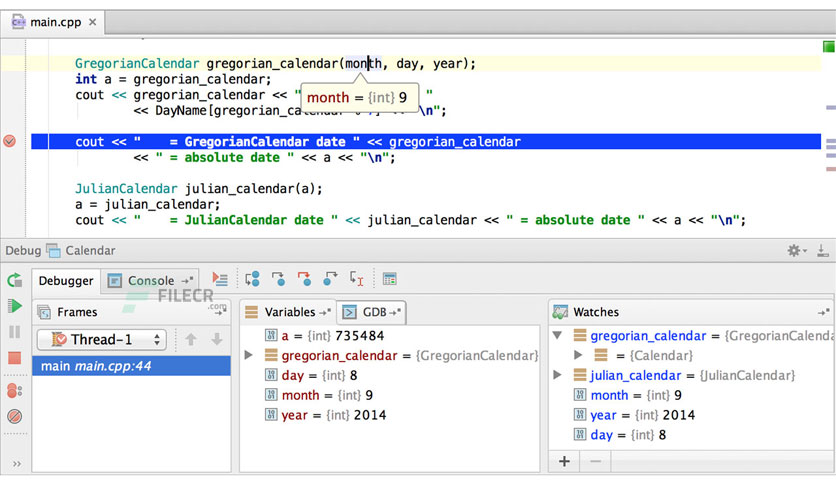
Task: Expand gregorian_calendar in Variables
Action: coord(248,355)
